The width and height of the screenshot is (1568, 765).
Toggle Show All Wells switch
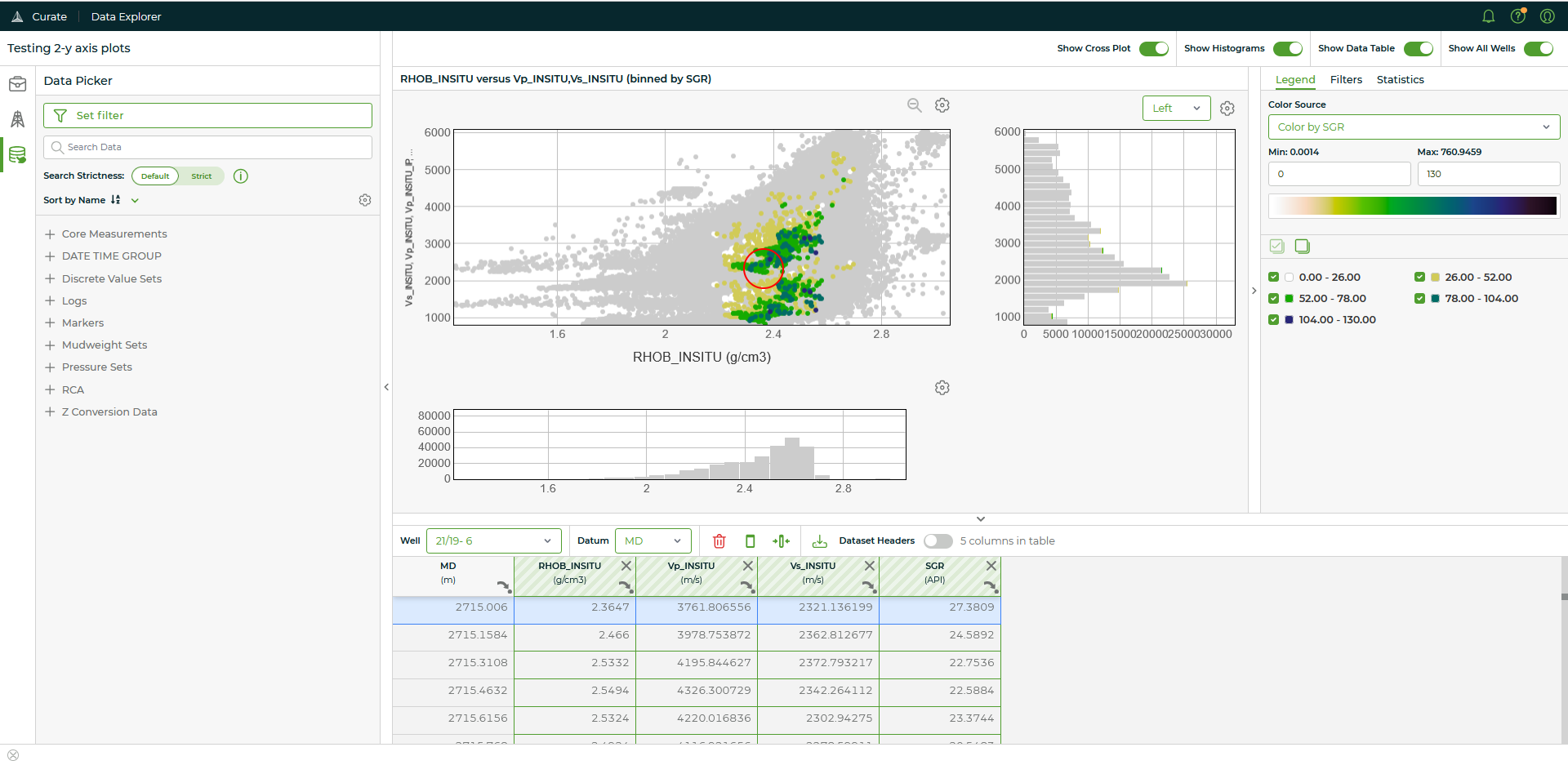1539,49
